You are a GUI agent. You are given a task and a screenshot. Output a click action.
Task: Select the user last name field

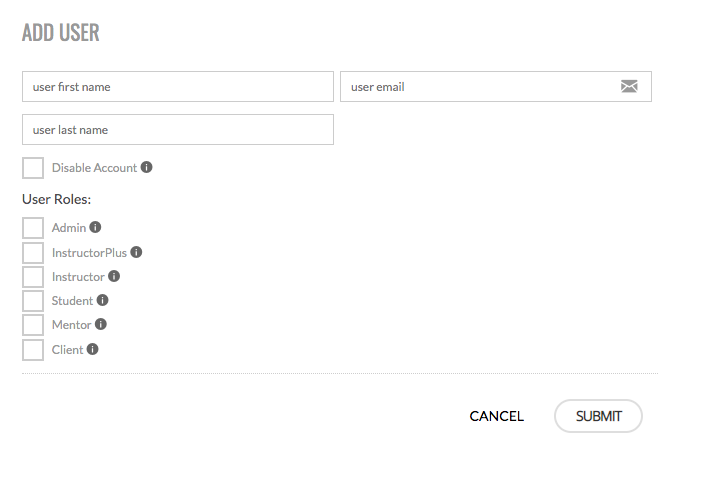point(177,130)
